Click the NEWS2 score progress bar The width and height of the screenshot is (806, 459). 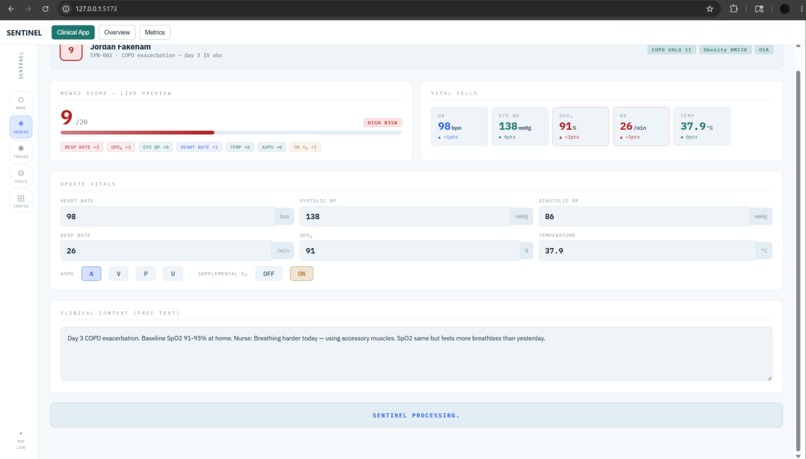[231, 133]
